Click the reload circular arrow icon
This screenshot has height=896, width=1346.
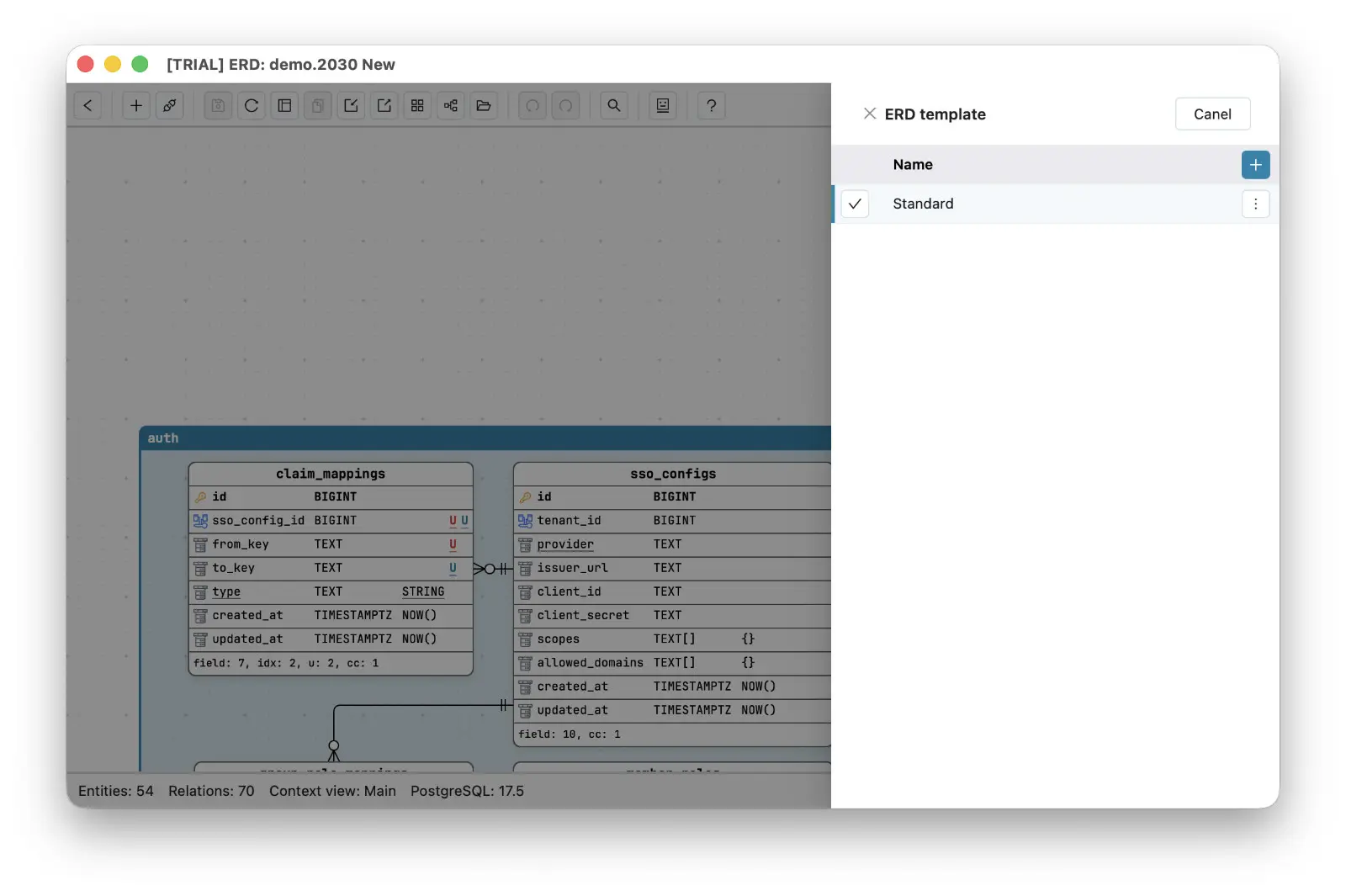[x=252, y=106]
